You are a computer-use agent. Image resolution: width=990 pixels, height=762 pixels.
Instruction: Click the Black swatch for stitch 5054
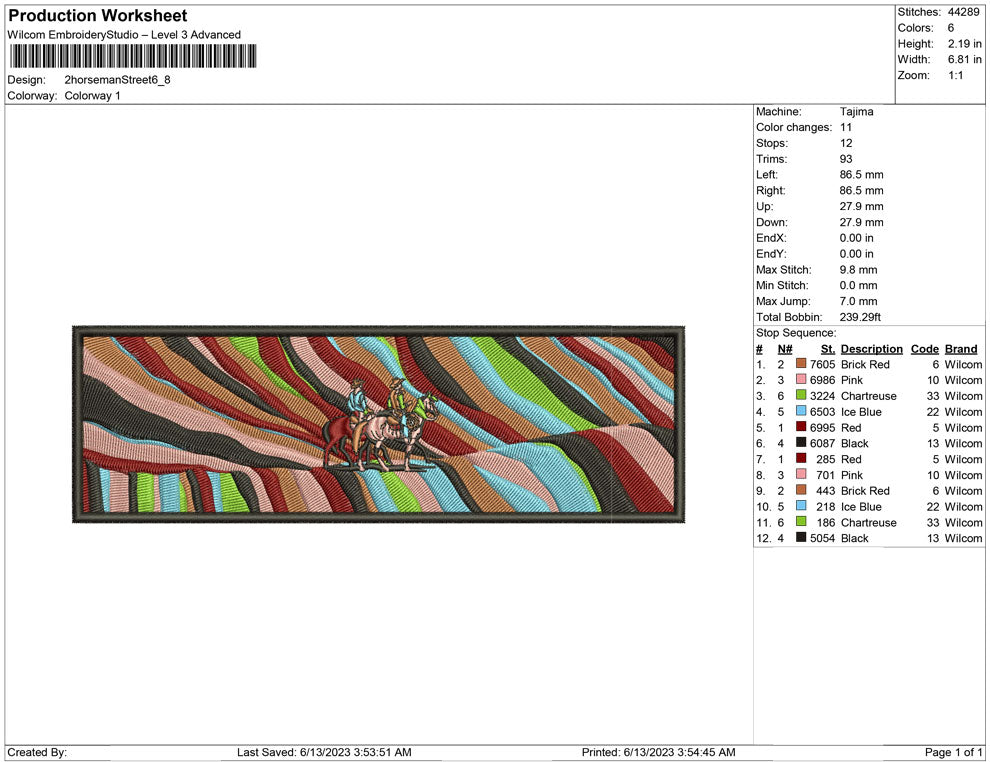(801, 537)
